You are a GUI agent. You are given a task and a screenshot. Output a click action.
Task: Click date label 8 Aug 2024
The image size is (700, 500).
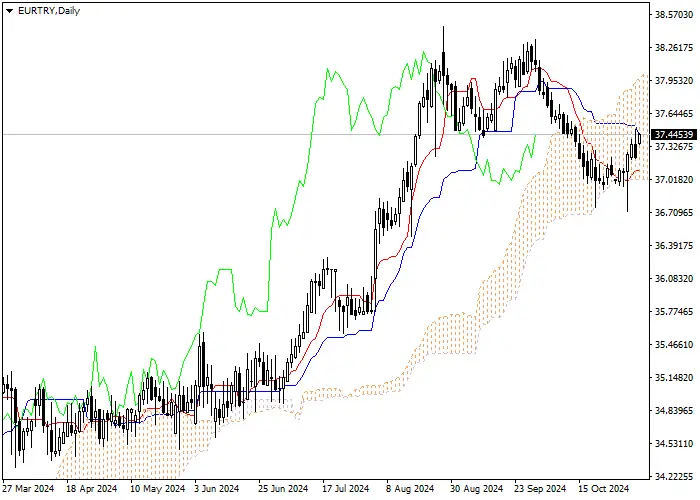(410, 489)
